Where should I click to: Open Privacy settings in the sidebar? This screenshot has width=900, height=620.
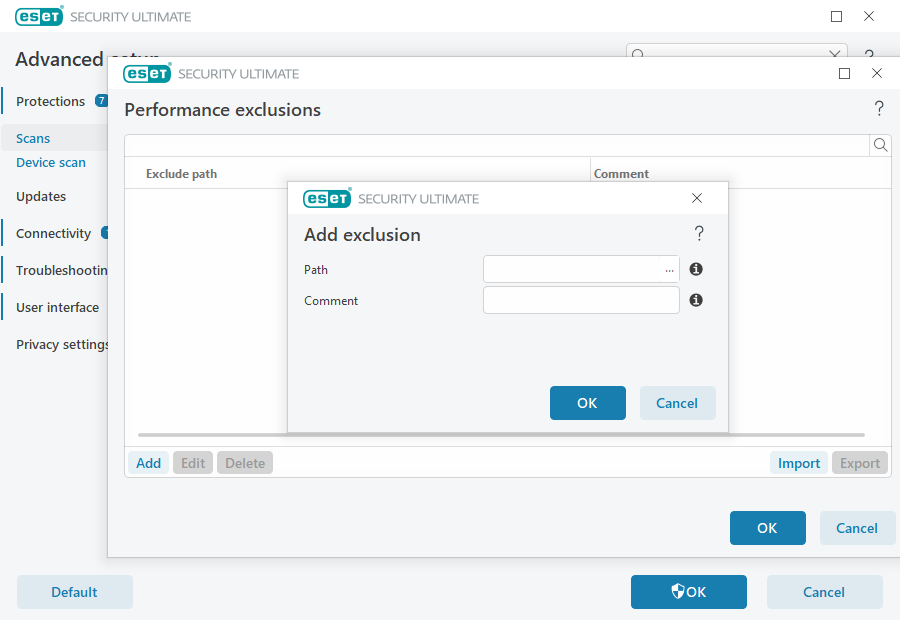click(x=62, y=344)
